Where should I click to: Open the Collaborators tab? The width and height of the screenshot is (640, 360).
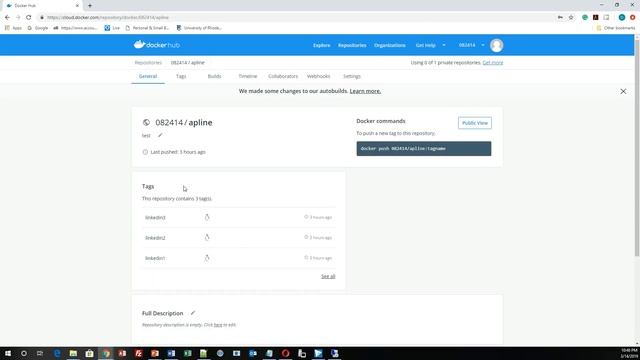(x=283, y=76)
